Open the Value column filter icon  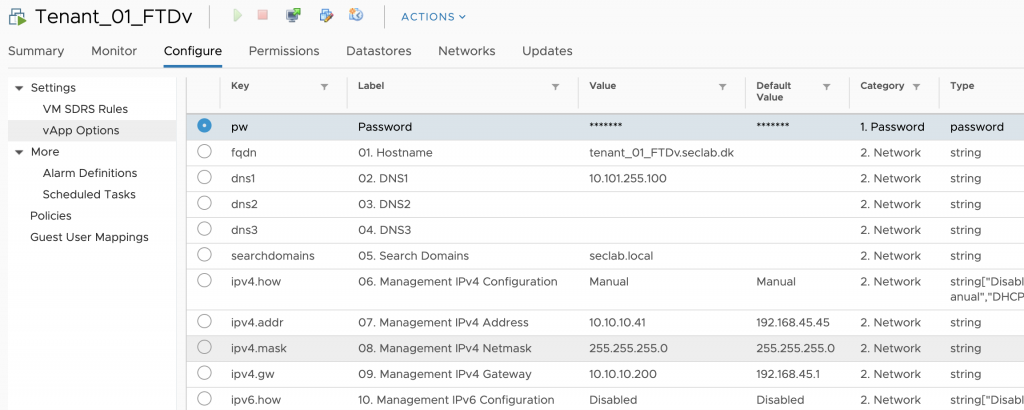722,87
